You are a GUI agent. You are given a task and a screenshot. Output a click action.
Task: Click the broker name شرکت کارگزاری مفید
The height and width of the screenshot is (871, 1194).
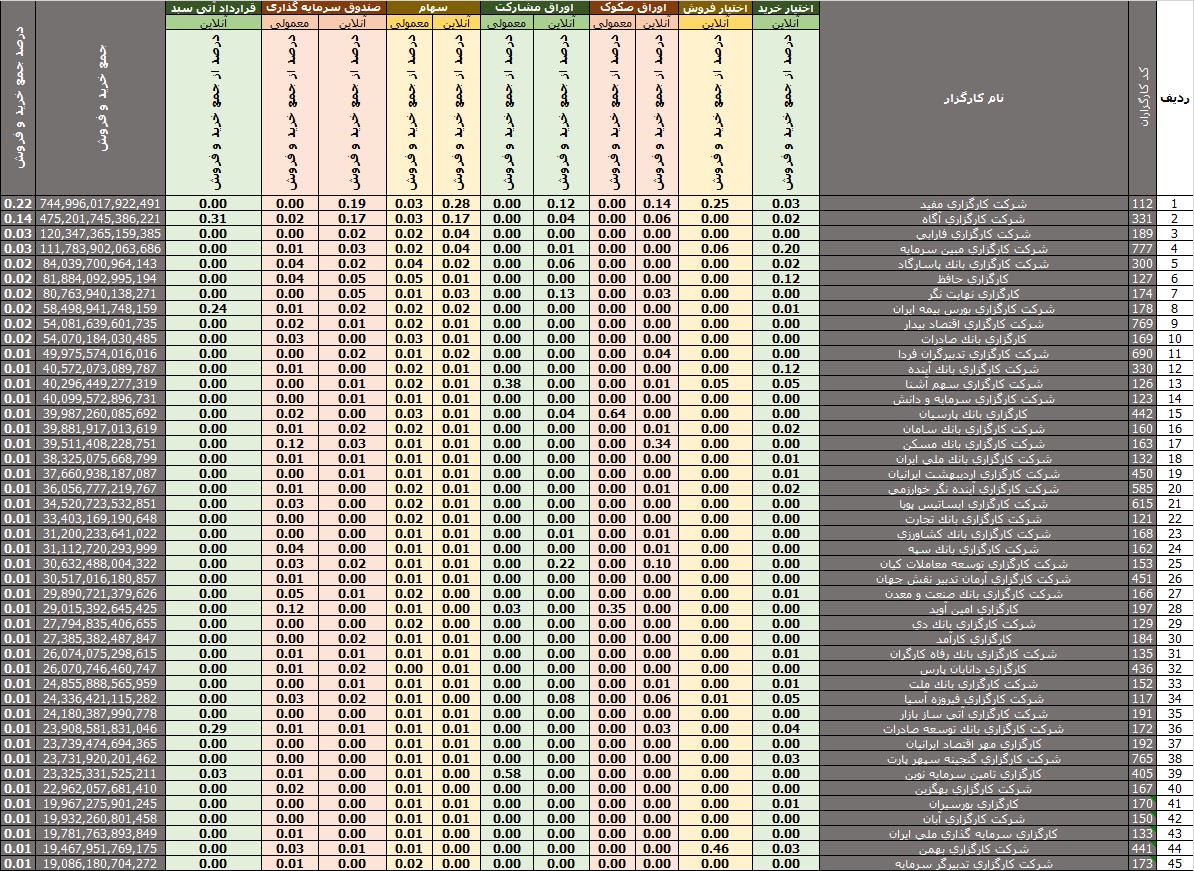point(974,204)
